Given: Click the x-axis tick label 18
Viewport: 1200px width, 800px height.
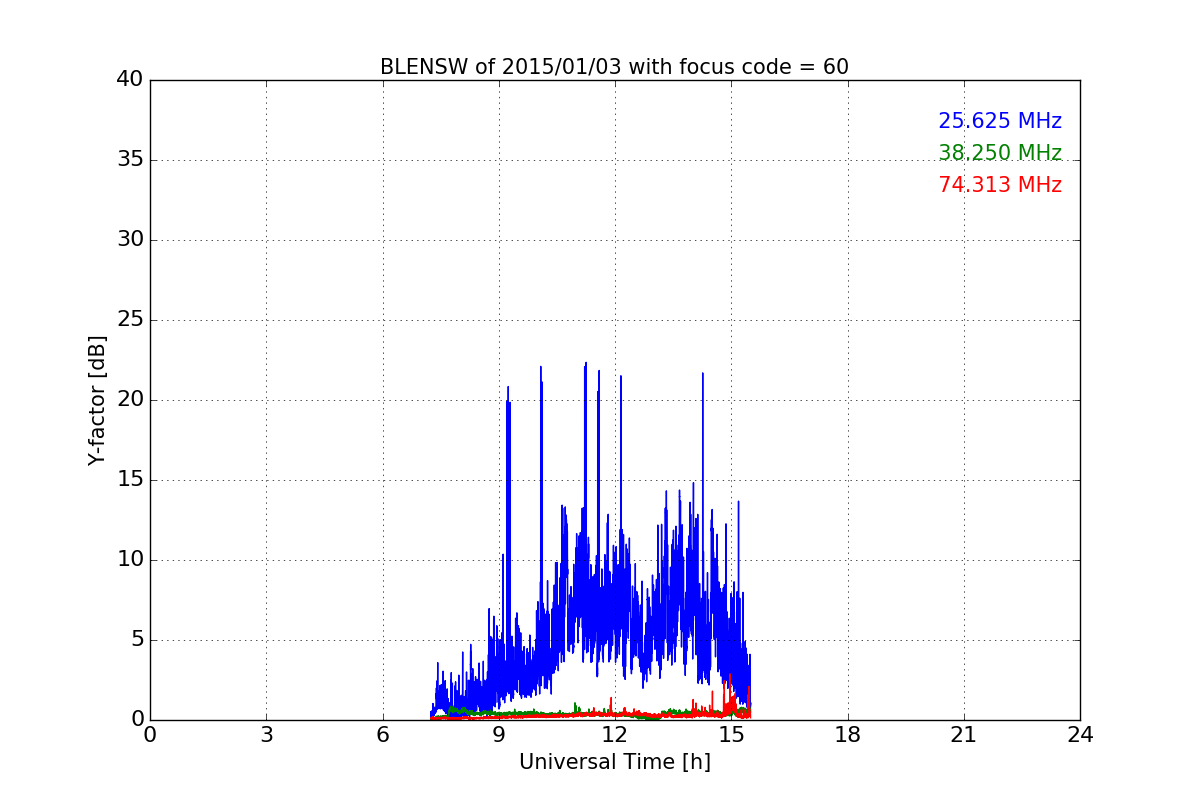Looking at the screenshot, I should click(x=847, y=735).
